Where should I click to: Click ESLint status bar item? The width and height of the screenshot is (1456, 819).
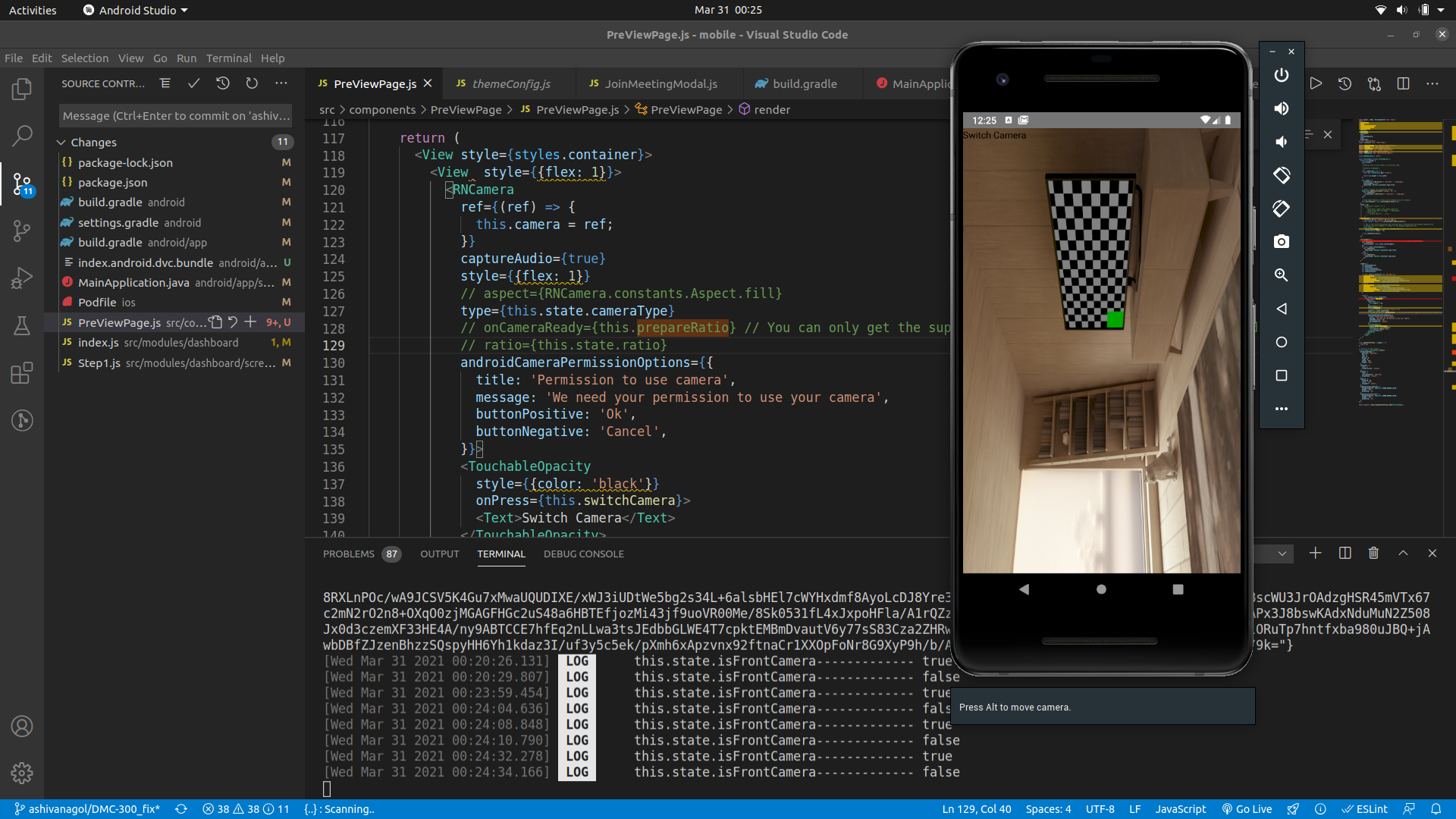[x=1364, y=809]
